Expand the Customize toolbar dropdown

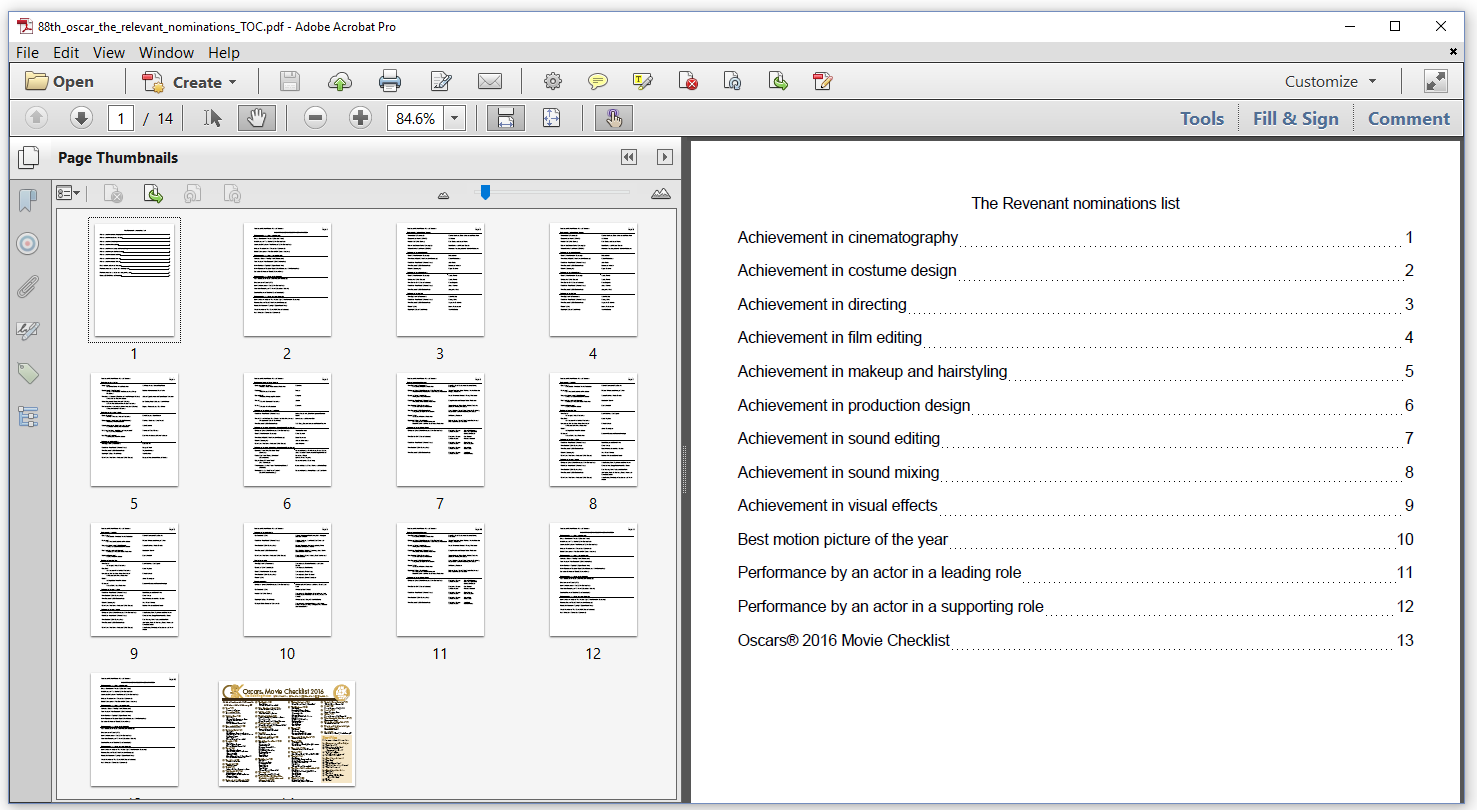(1331, 82)
